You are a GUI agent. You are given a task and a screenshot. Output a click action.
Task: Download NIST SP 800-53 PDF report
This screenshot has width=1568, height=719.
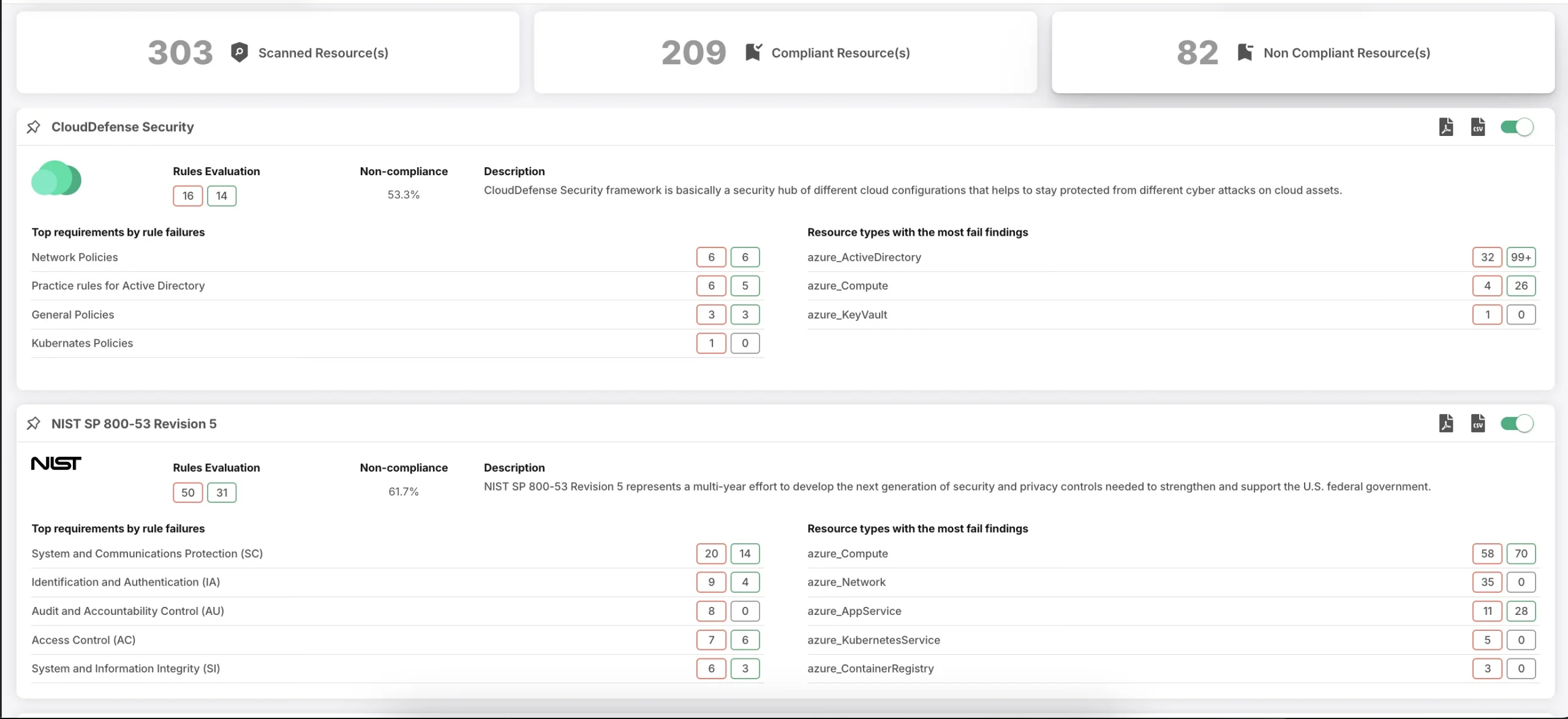tap(1446, 423)
